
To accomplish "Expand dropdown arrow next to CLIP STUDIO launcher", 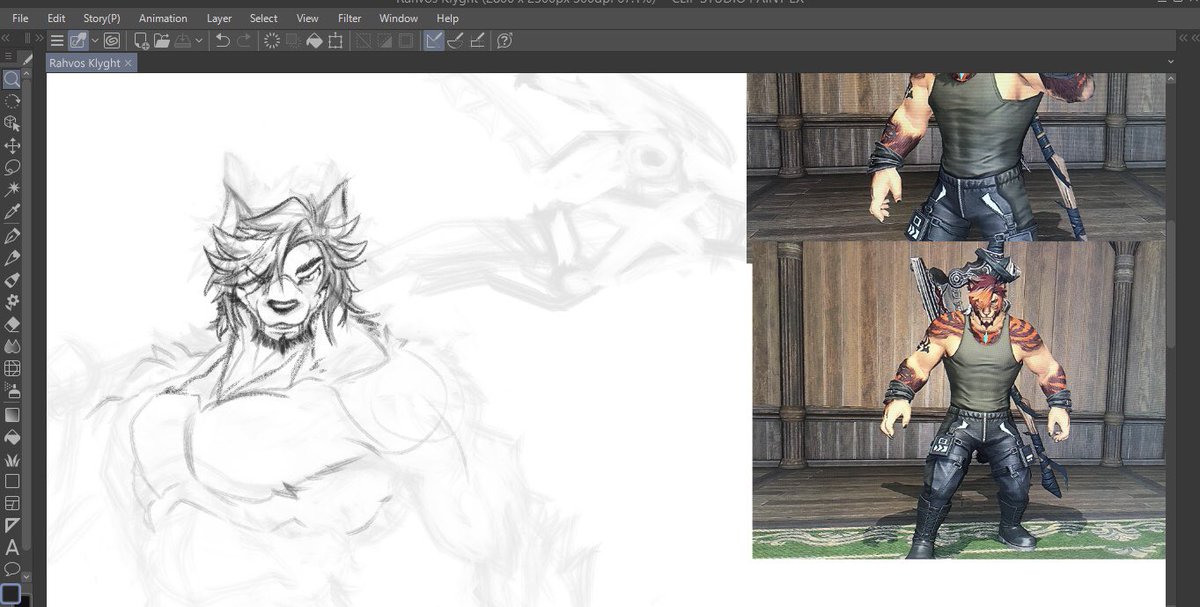I will pos(95,41).
